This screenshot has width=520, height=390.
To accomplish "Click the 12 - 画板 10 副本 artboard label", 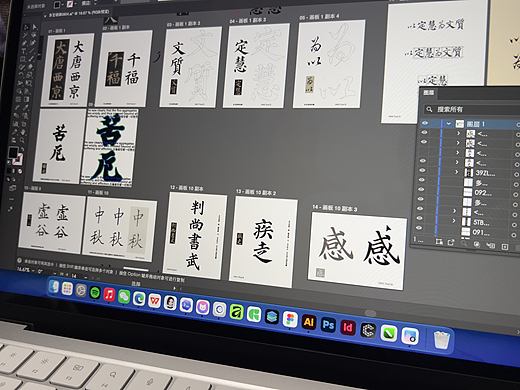I will coord(187,188).
